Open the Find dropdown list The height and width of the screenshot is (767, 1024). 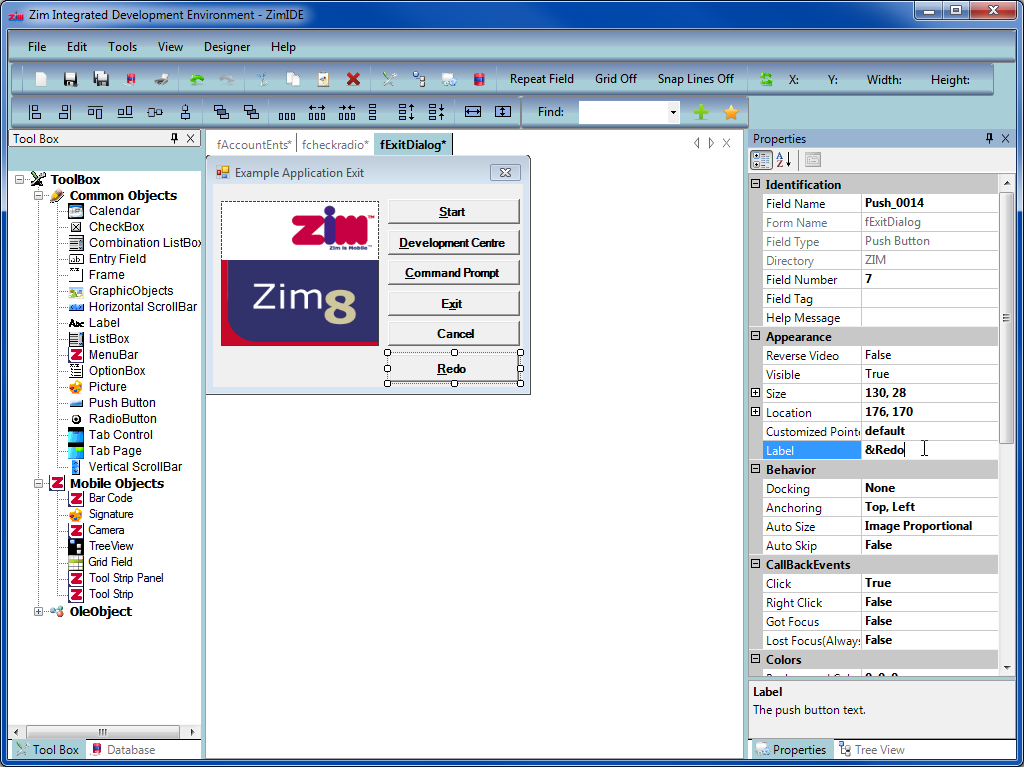click(673, 113)
